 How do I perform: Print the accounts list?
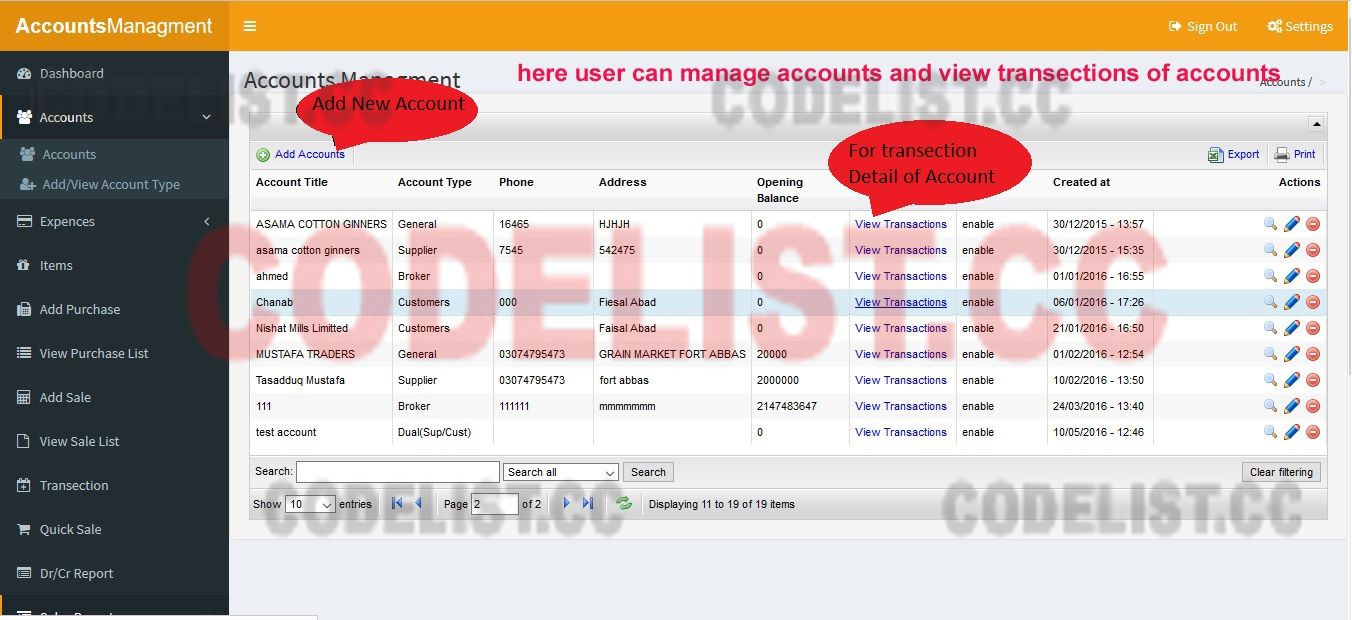click(1295, 154)
